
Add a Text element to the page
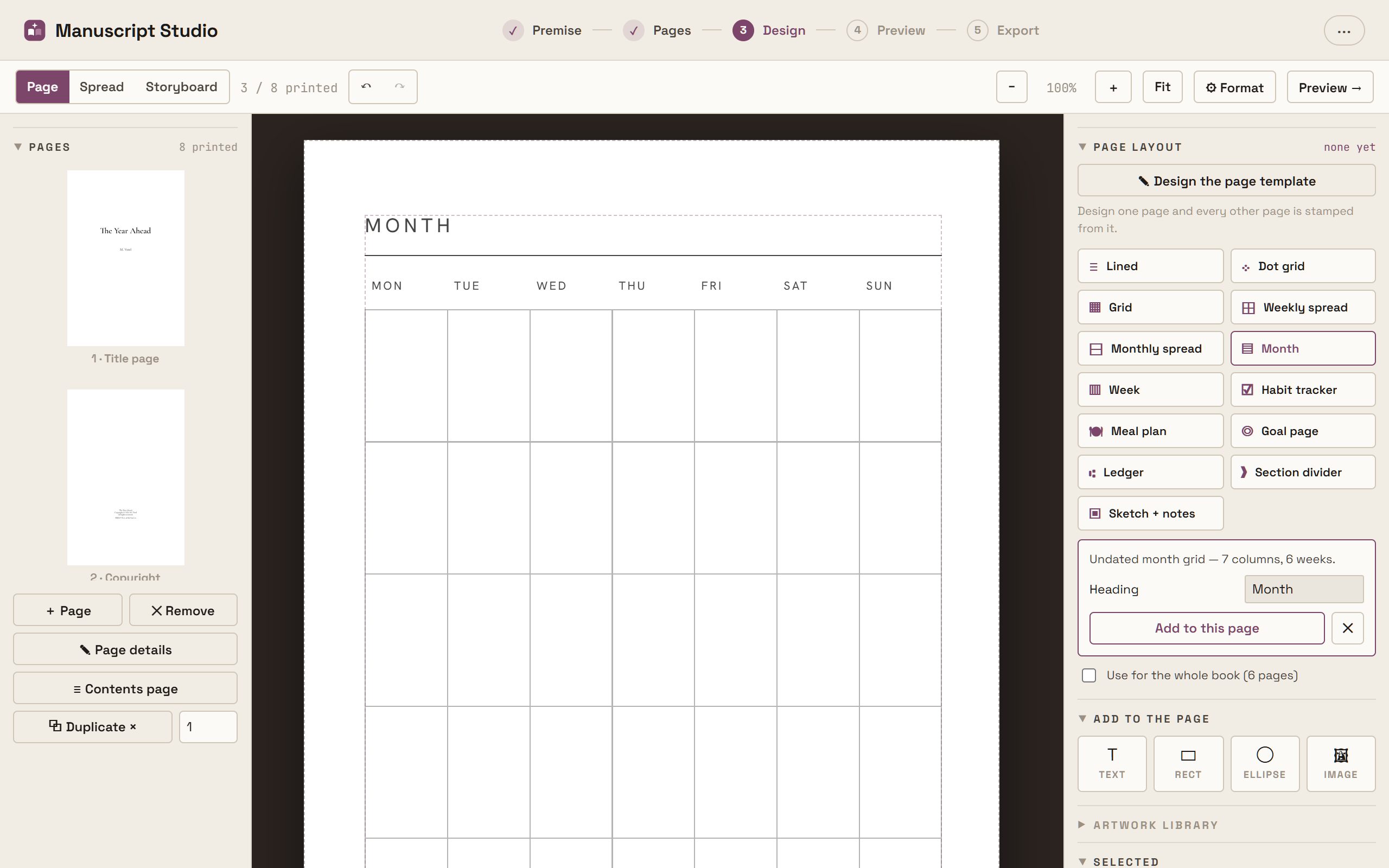pyautogui.click(x=1112, y=764)
